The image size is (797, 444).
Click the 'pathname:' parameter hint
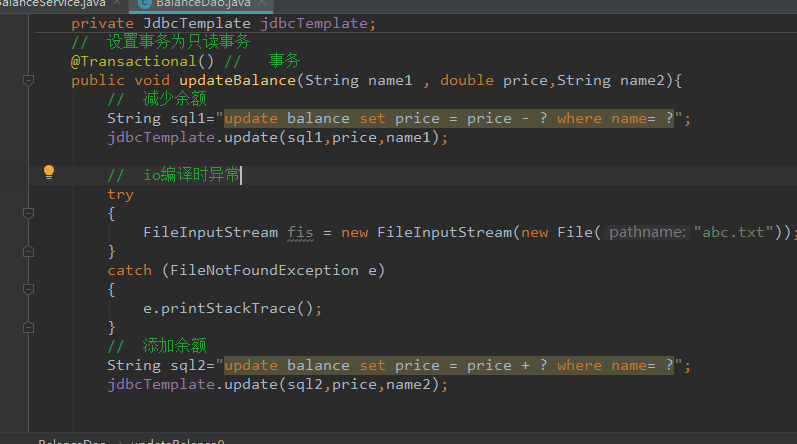click(x=647, y=233)
